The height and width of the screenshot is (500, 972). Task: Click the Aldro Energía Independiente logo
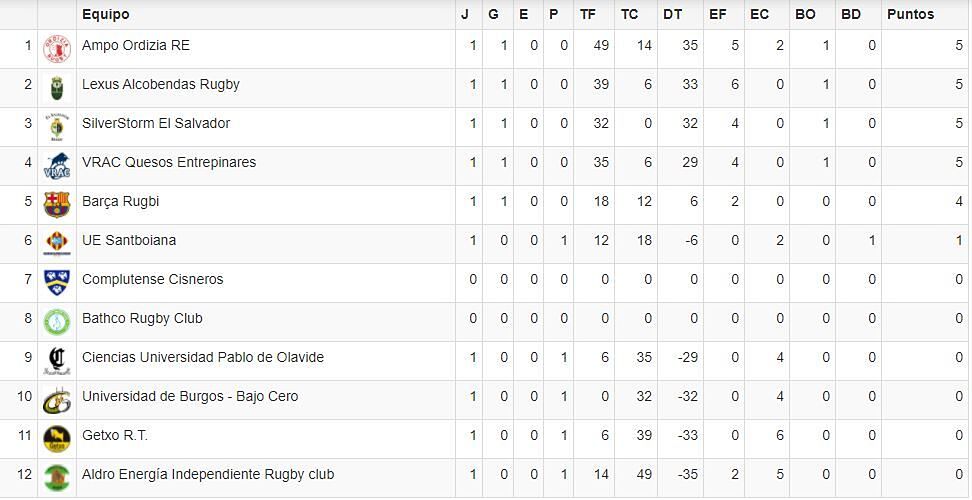[57, 477]
